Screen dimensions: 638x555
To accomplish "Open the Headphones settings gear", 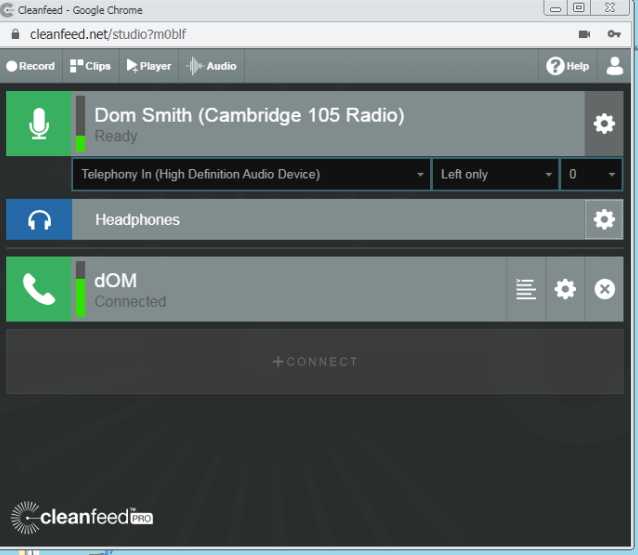I will point(604,220).
